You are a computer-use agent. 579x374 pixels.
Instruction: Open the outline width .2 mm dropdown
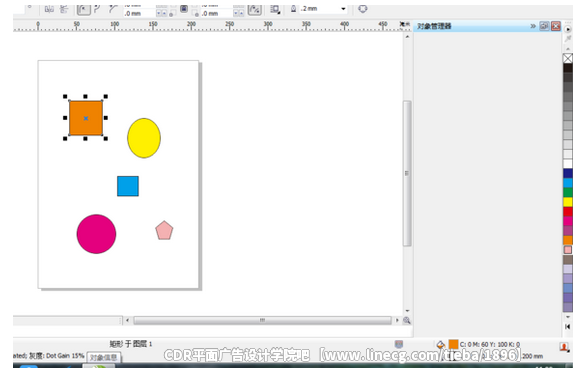[343, 9]
